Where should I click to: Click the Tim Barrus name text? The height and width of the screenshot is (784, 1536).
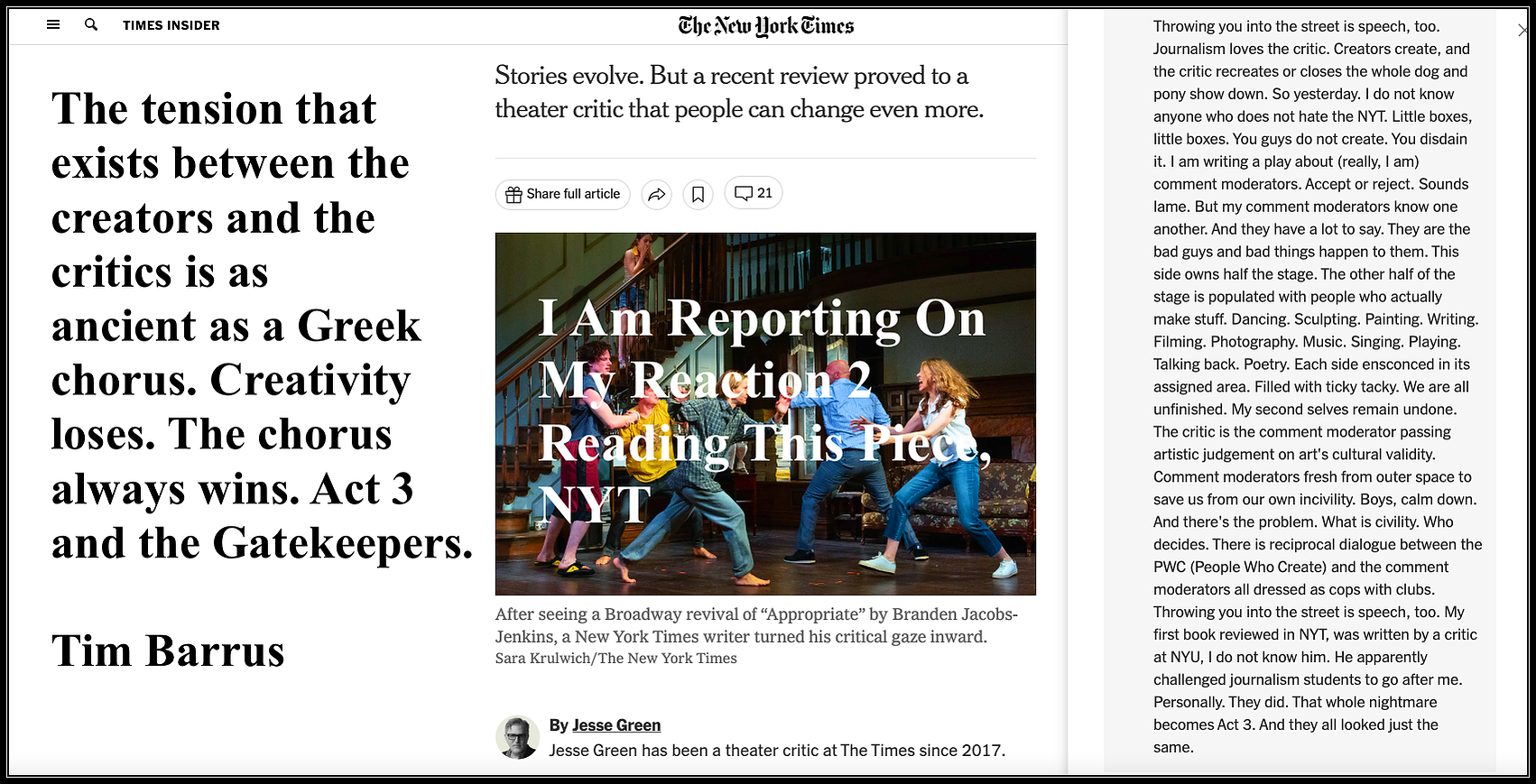(x=168, y=651)
